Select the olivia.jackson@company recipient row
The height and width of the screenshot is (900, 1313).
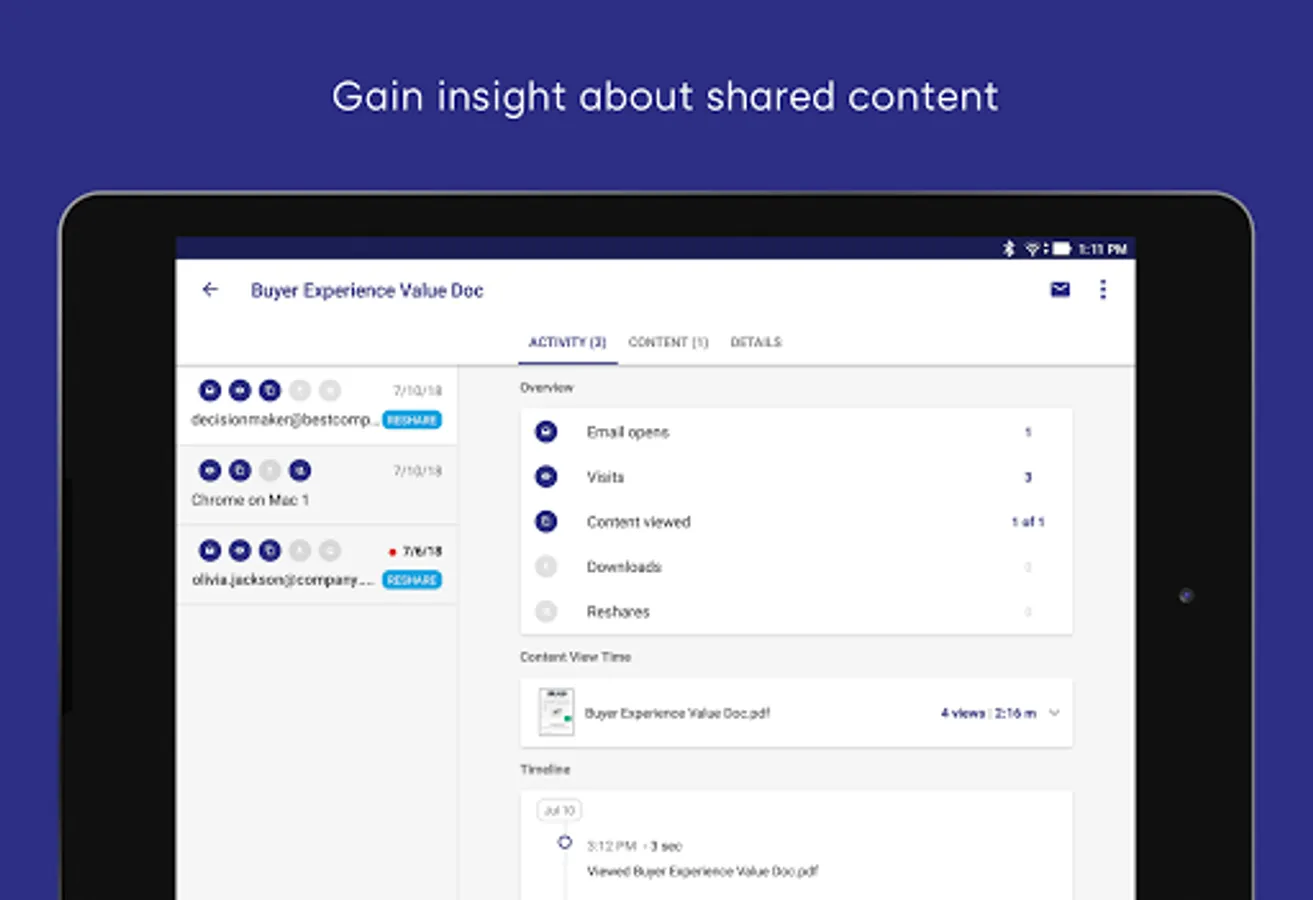(317, 565)
